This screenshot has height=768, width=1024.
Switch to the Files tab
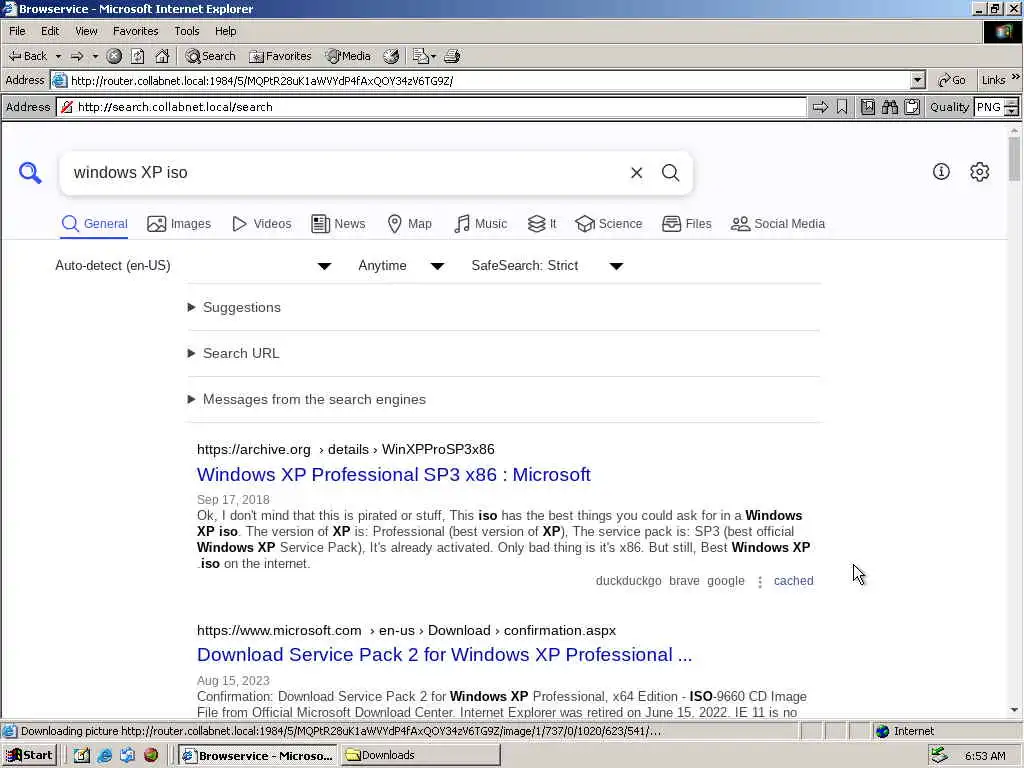[686, 224]
